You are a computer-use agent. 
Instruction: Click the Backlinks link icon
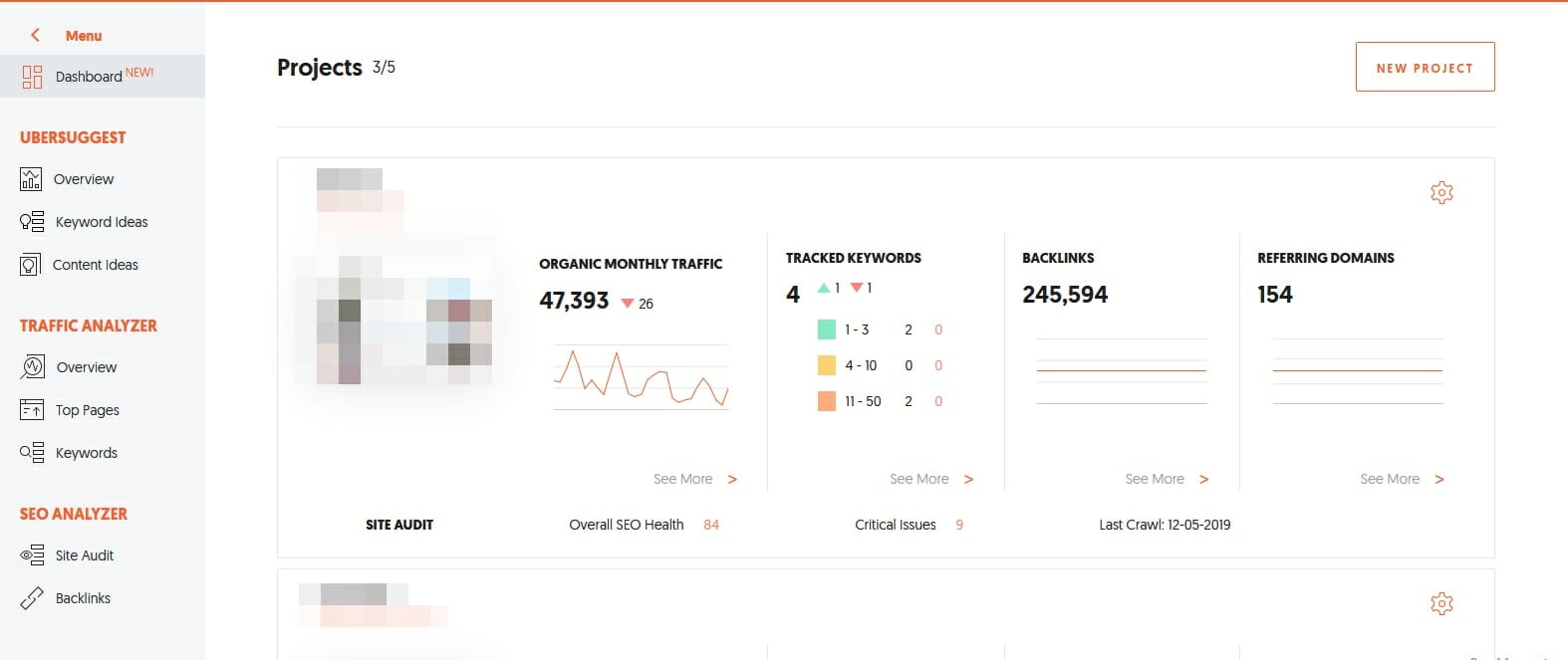coord(32,598)
